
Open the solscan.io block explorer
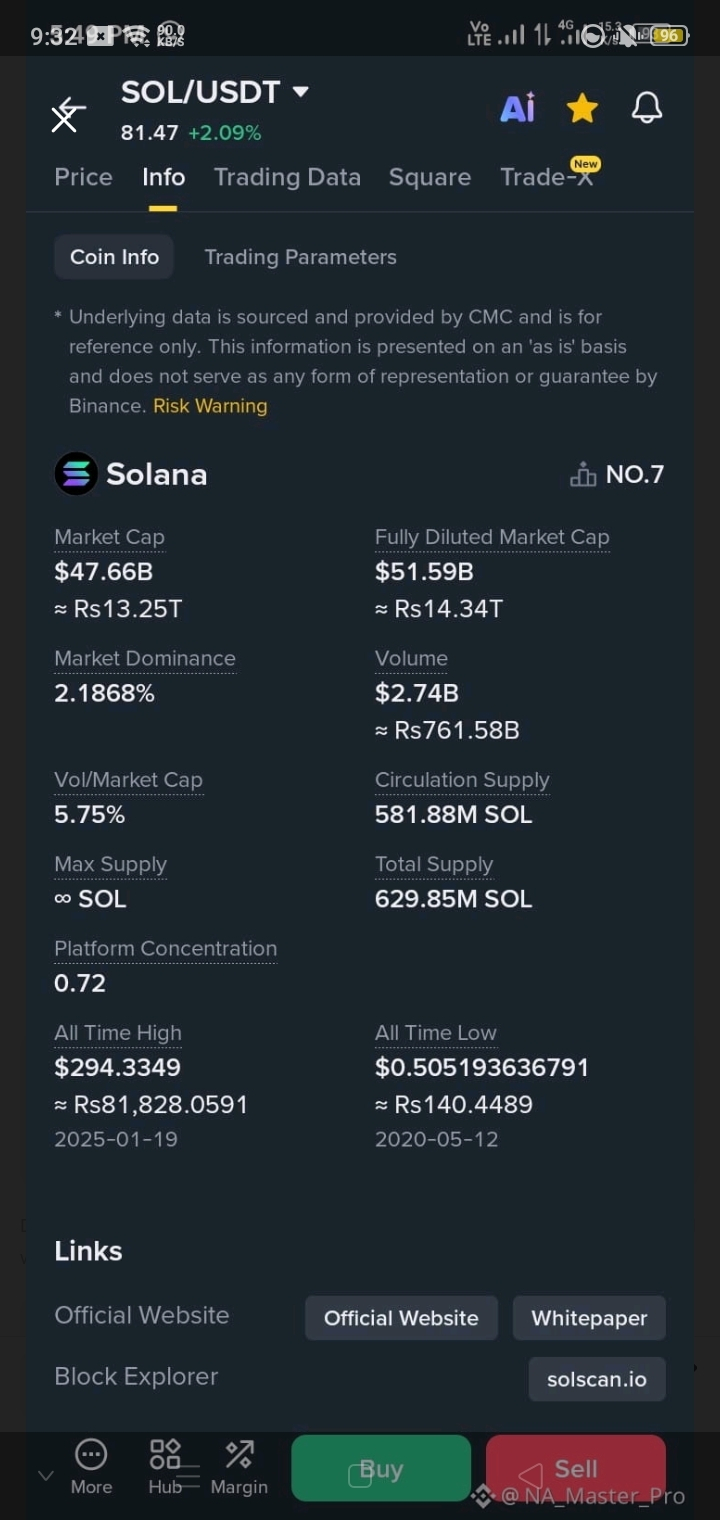597,1379
